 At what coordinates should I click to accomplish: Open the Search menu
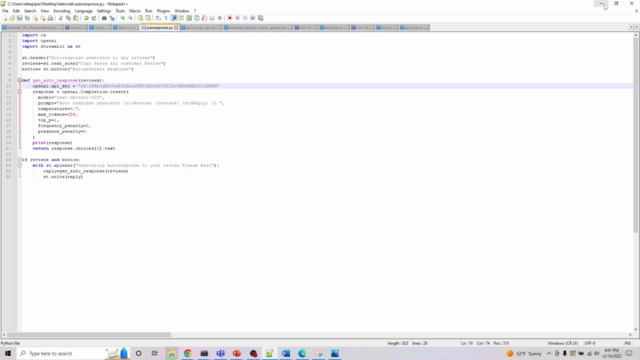click(30, 11)
